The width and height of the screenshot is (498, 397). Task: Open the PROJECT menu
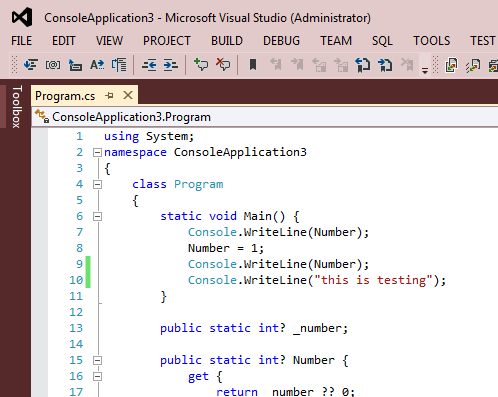click(167, 41)
